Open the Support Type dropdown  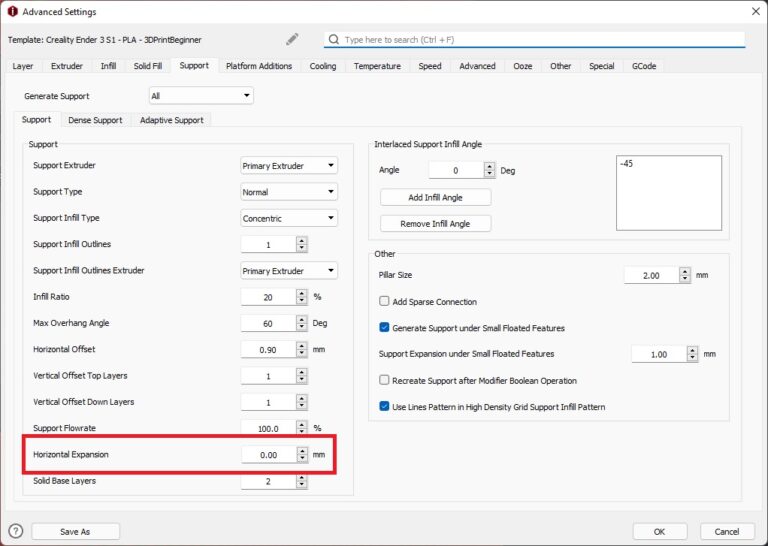point(289,192)
